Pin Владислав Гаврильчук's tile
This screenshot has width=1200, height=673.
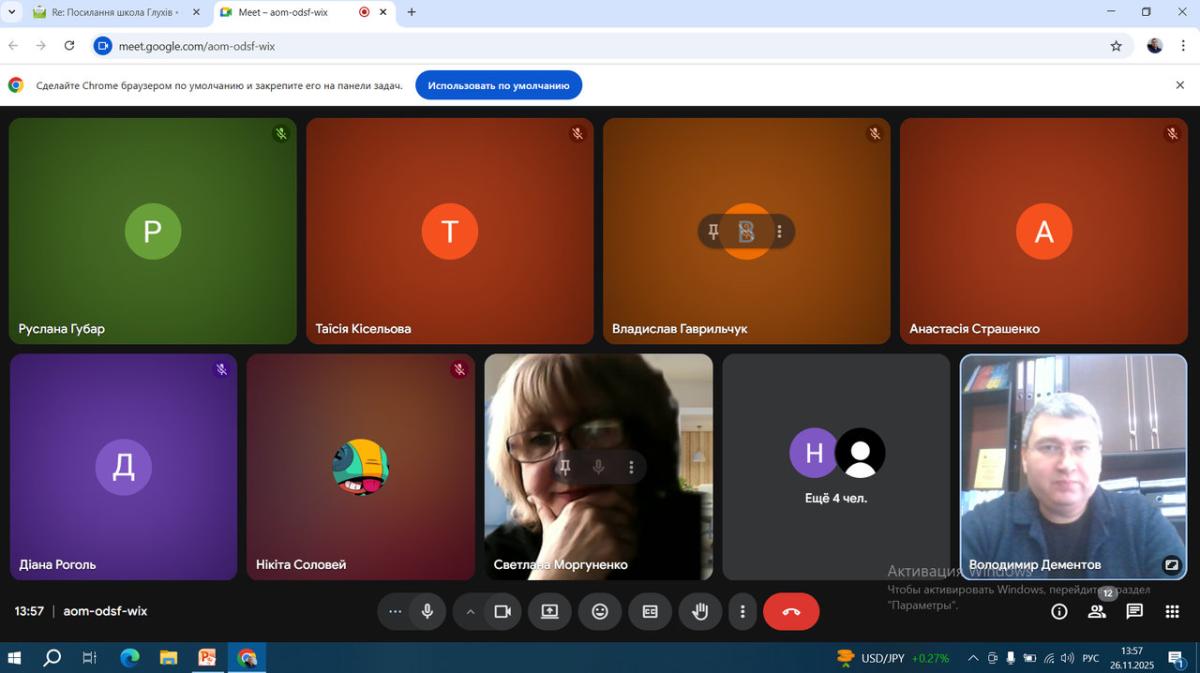[713, 232]
